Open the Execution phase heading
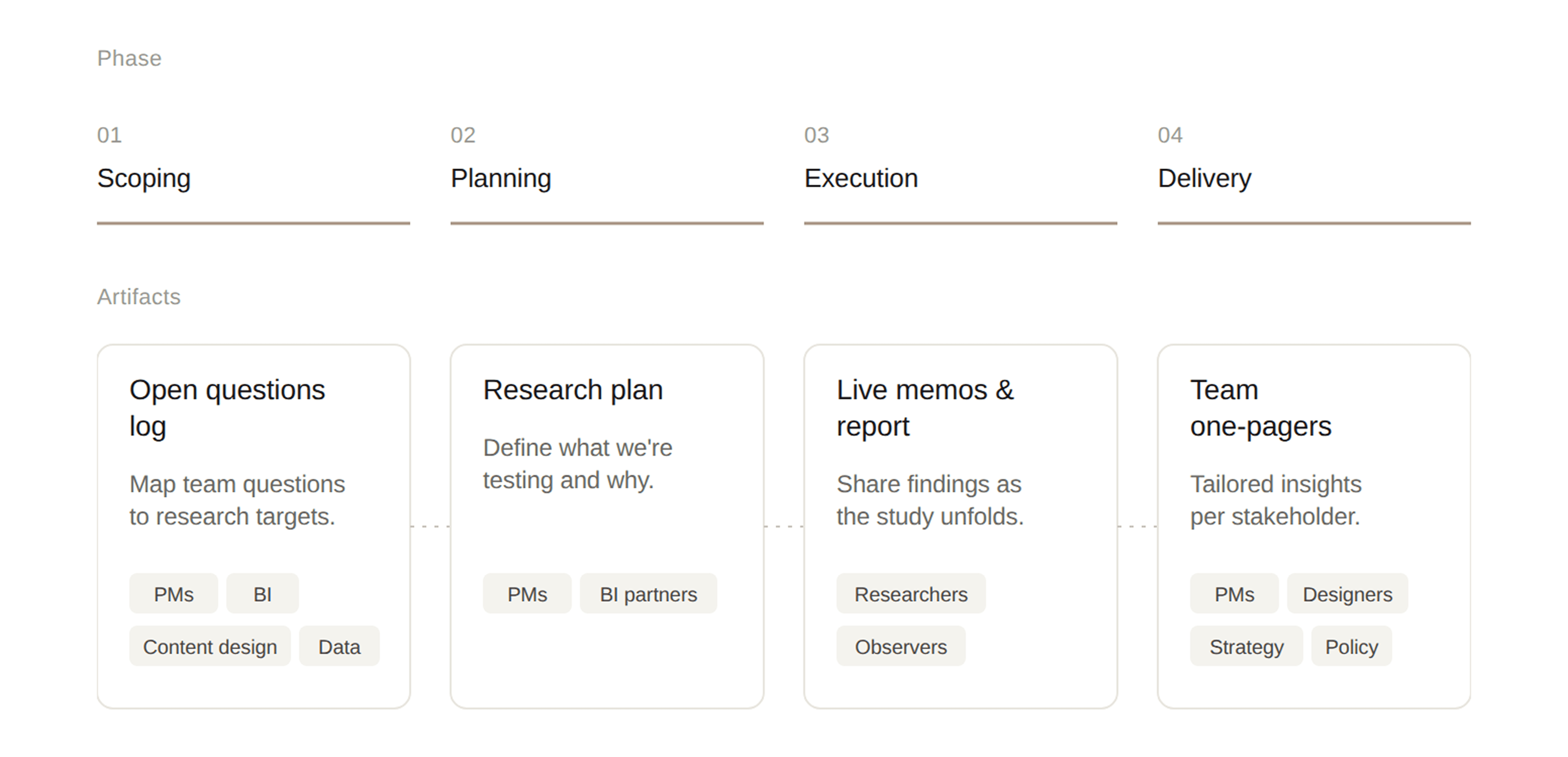Viewport: 1568px width, 757px height. click(861, 178)
